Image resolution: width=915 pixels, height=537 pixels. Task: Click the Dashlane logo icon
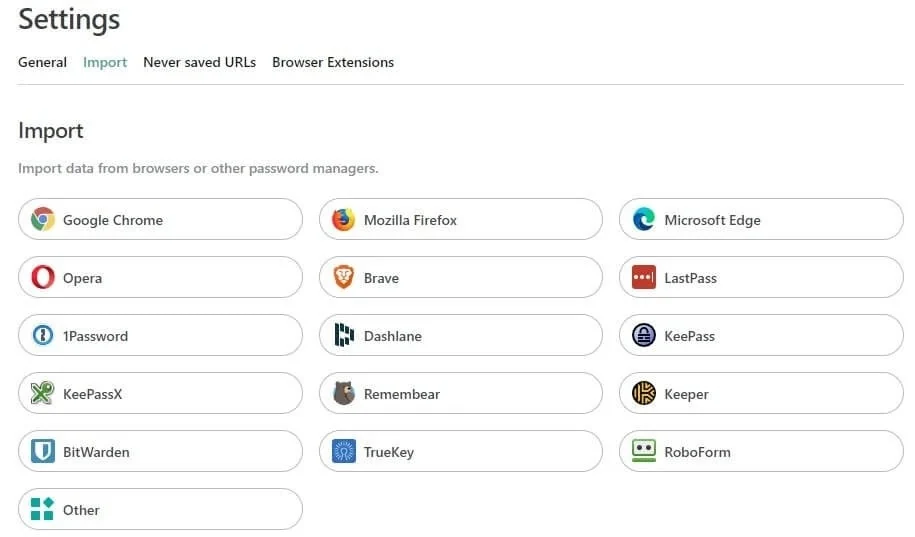pyautogui.click(x=344, y=335)
